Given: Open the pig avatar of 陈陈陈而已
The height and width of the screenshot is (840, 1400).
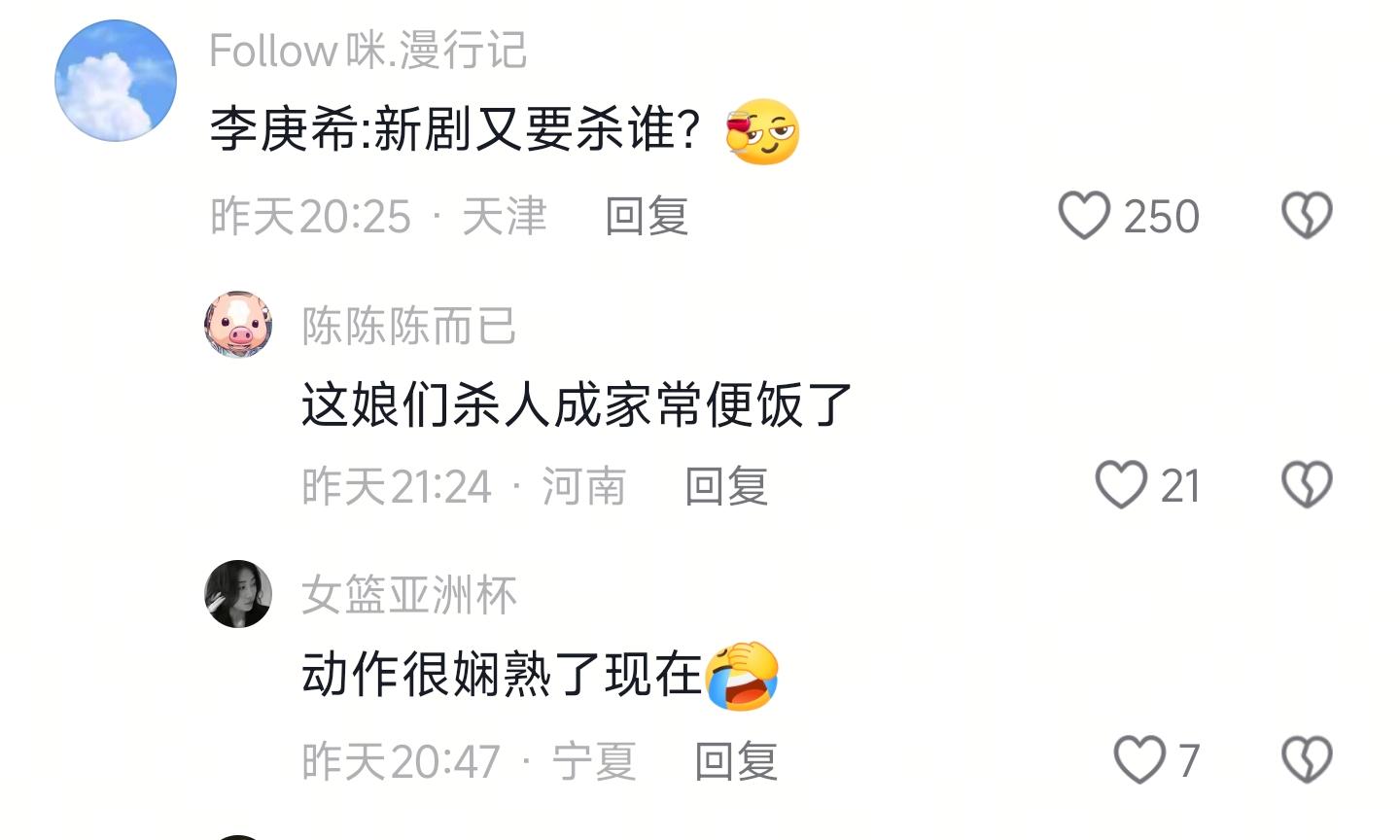Looking at the screenshot, I should coord(238,325).
